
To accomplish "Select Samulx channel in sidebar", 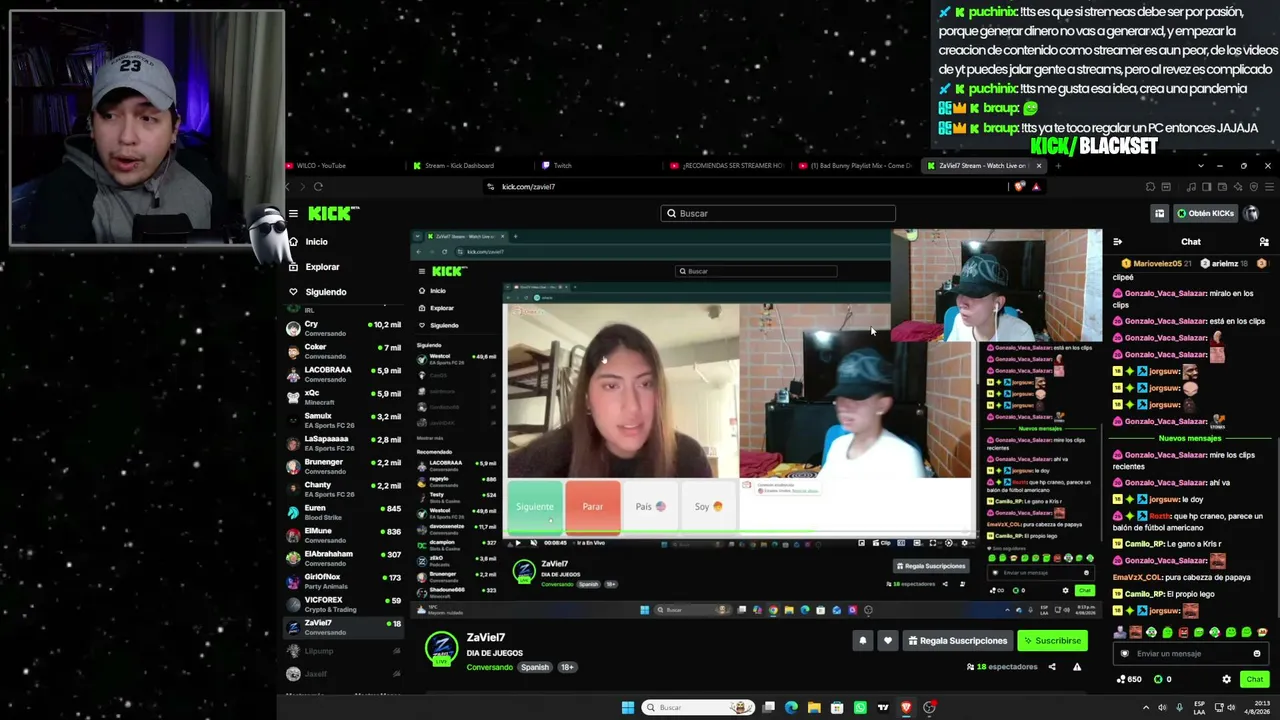I will [344, 420].
